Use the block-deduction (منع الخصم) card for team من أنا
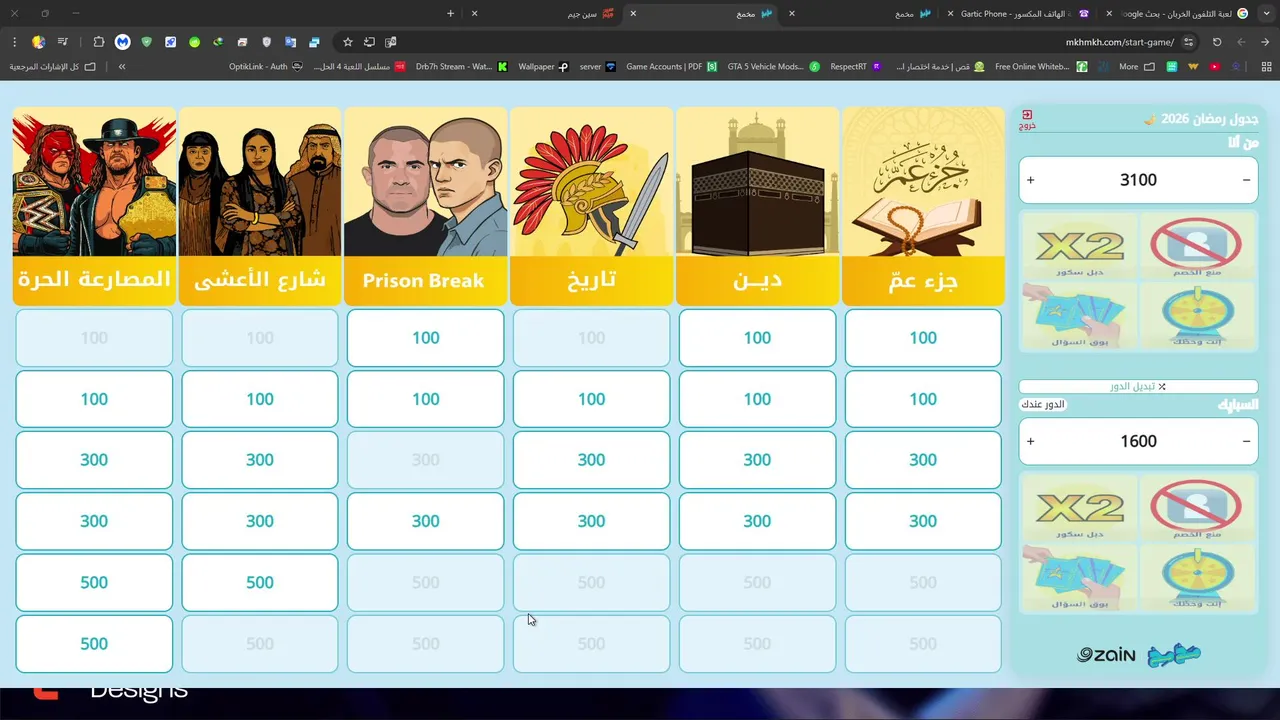The height and width of the screenshot is (720, 1280). coord(1197,245)
